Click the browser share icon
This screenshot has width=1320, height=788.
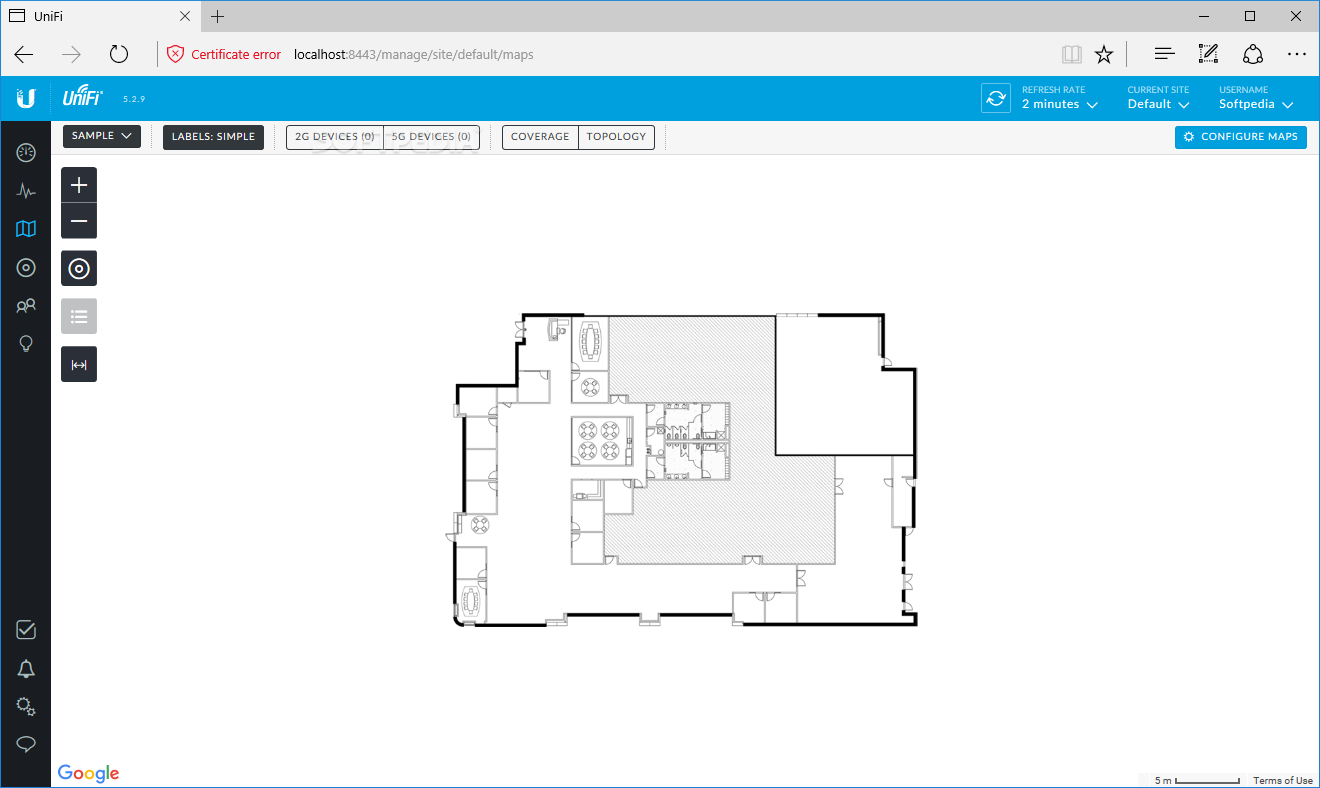pos(1253,54)
